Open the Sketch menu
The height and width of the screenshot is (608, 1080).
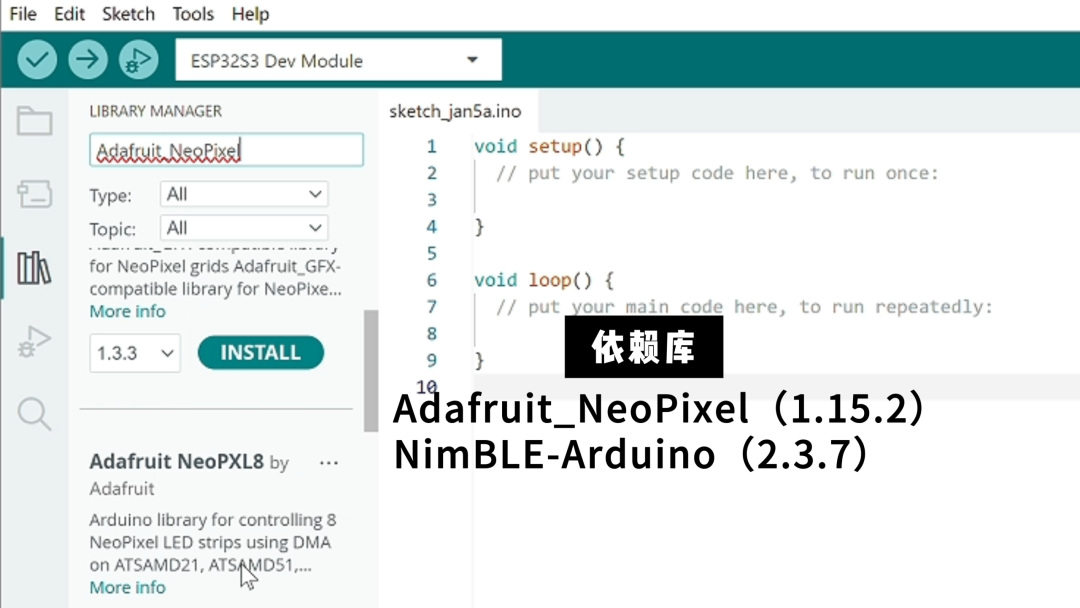128,14
